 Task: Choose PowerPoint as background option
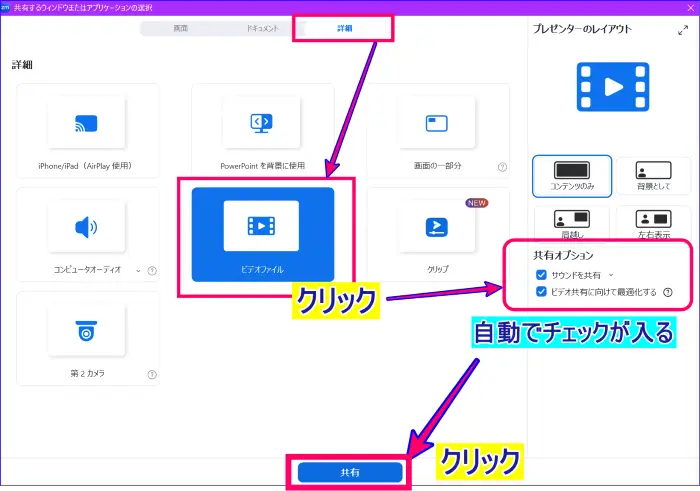pos(262,130)
